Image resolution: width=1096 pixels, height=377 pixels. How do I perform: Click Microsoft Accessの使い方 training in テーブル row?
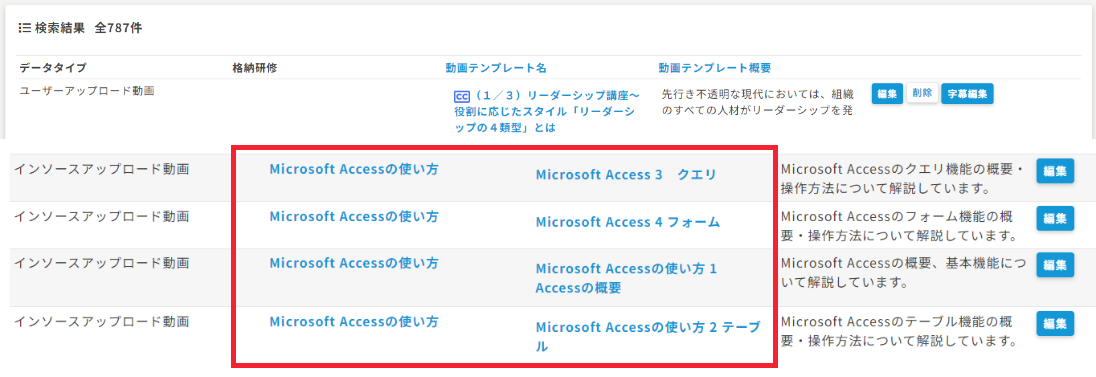[354, 322]
